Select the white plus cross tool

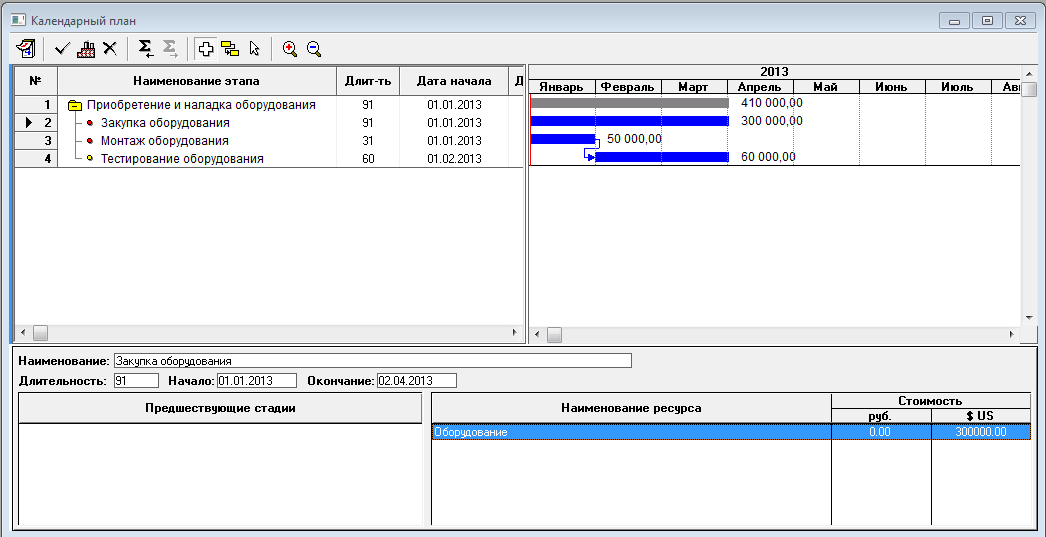click(x=206, y=49)
